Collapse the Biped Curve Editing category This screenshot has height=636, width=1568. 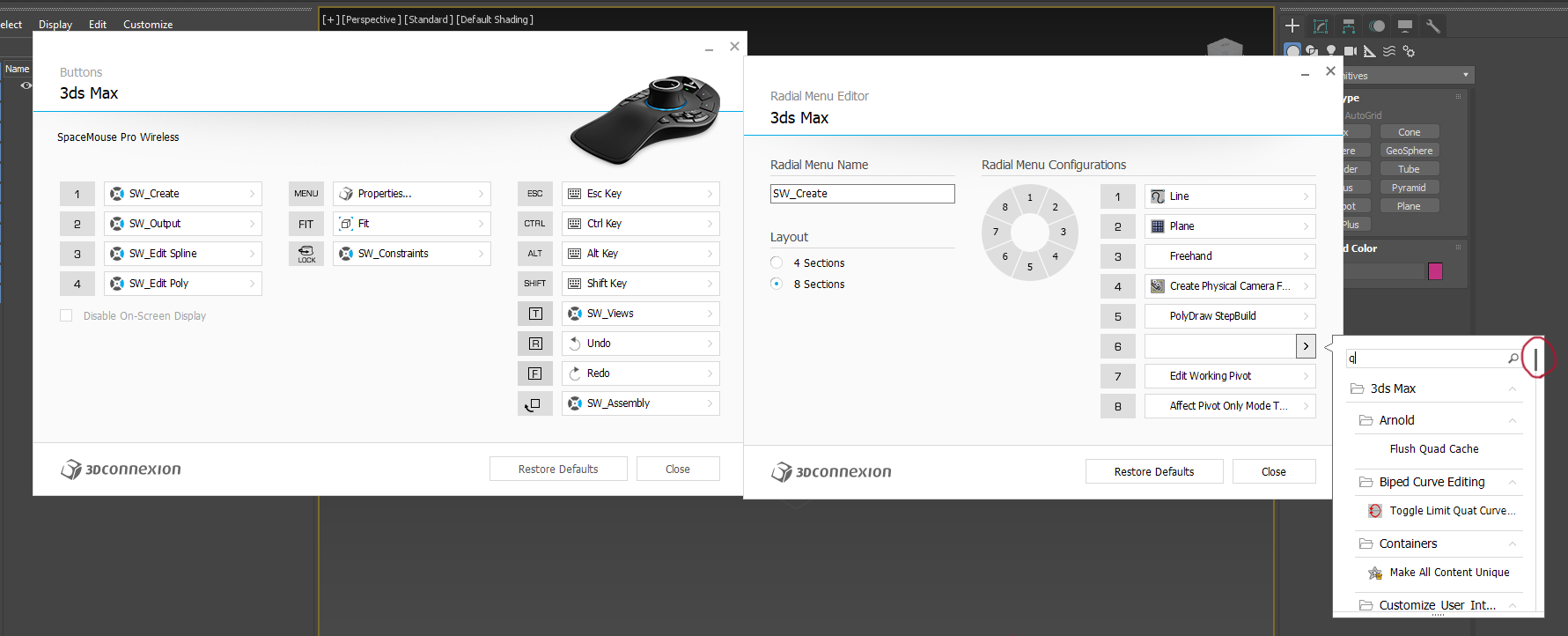(x=1512, y=482)
